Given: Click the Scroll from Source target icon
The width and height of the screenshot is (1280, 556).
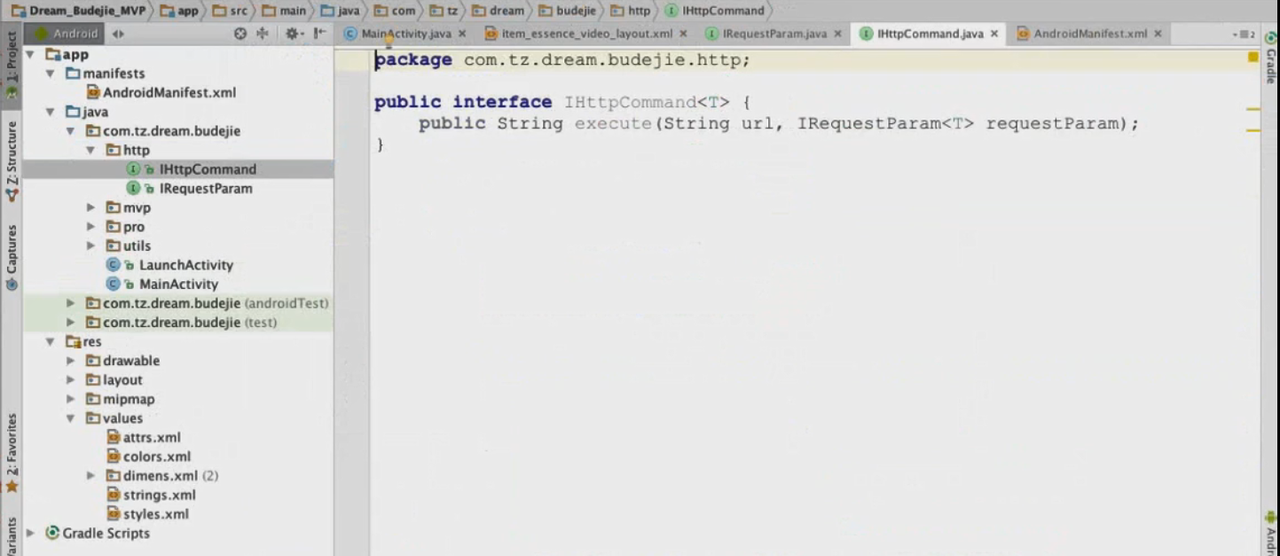Looking at the screenshot, I should point(240,33).
